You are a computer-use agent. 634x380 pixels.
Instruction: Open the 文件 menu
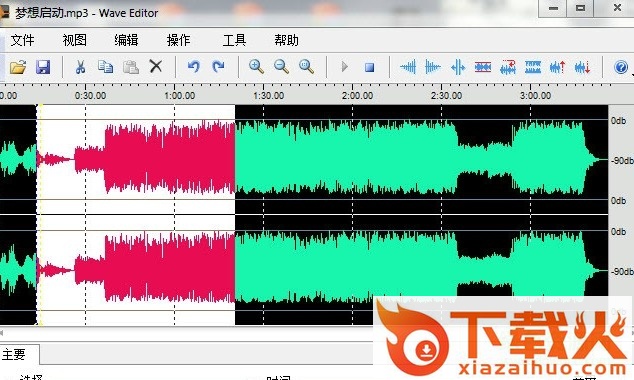22,40
